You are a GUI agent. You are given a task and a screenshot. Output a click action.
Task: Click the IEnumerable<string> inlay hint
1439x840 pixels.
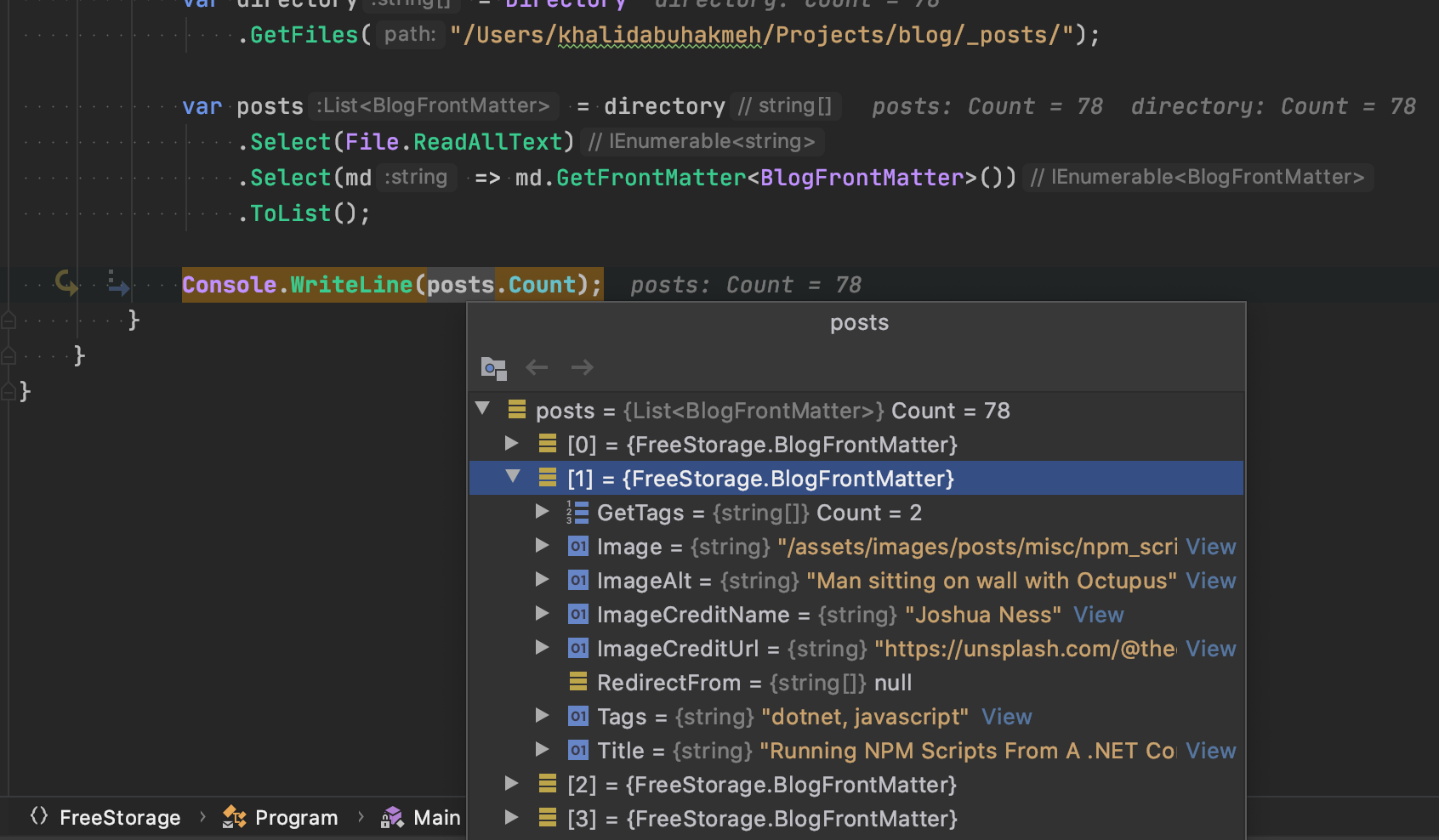(x=702, y=141)
